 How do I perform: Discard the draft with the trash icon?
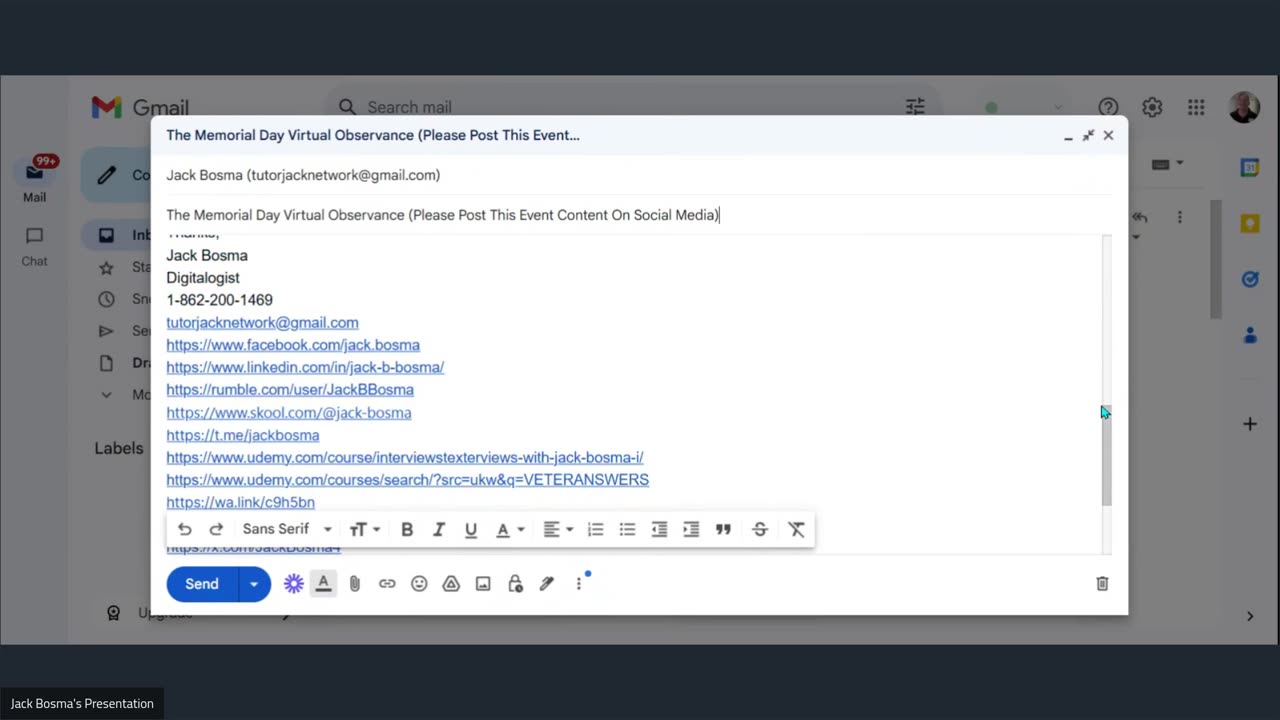(x=1102, y=584)
